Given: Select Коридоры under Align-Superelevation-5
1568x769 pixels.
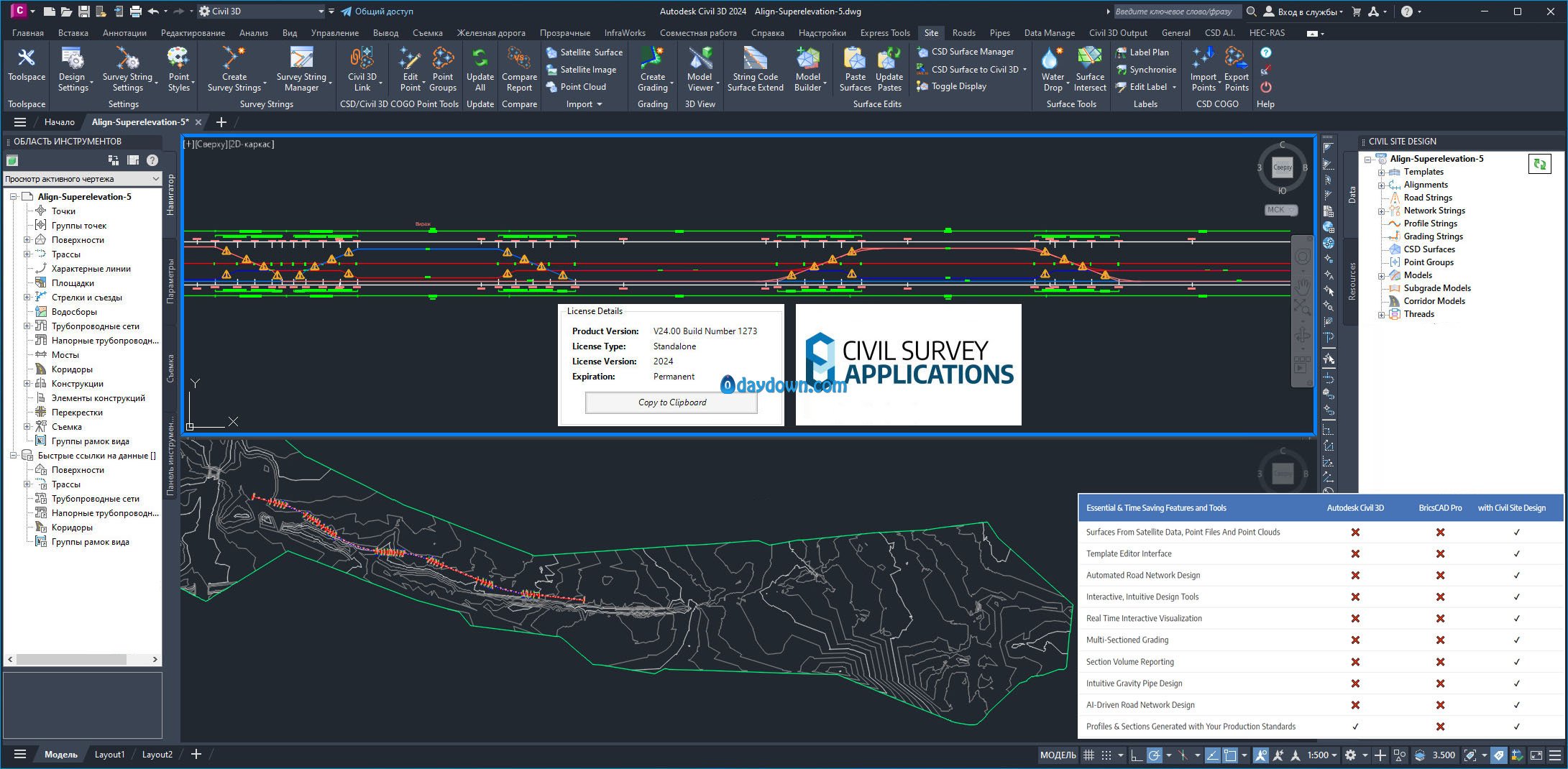Looking at the screenshot, I should [72, 369].
